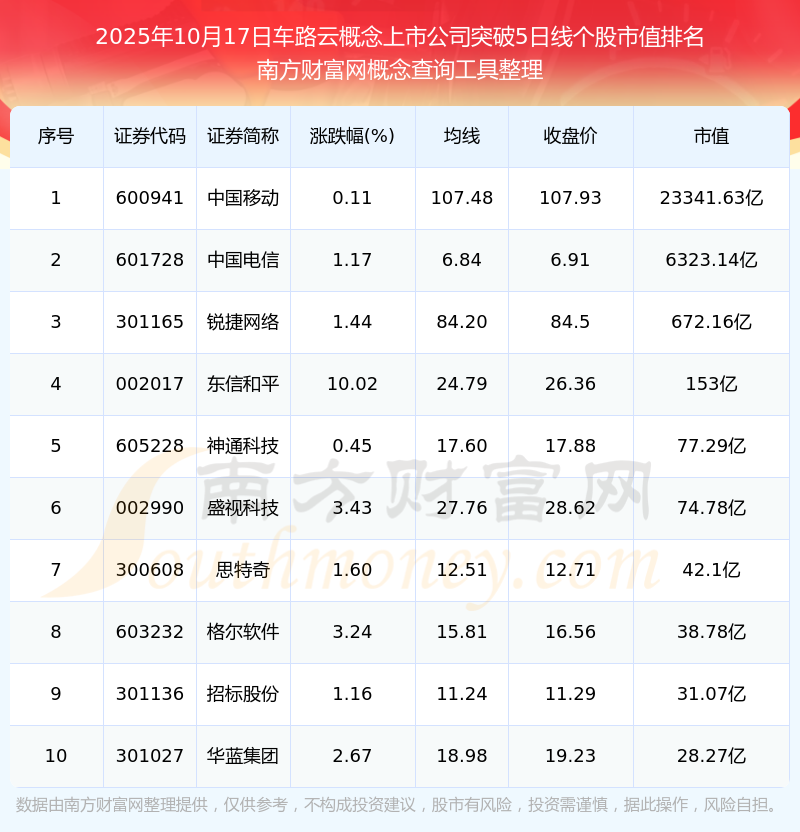Screen dimensions: 800x832
Task: Select the 招标股份 name cell
Action: click(243, 695)
